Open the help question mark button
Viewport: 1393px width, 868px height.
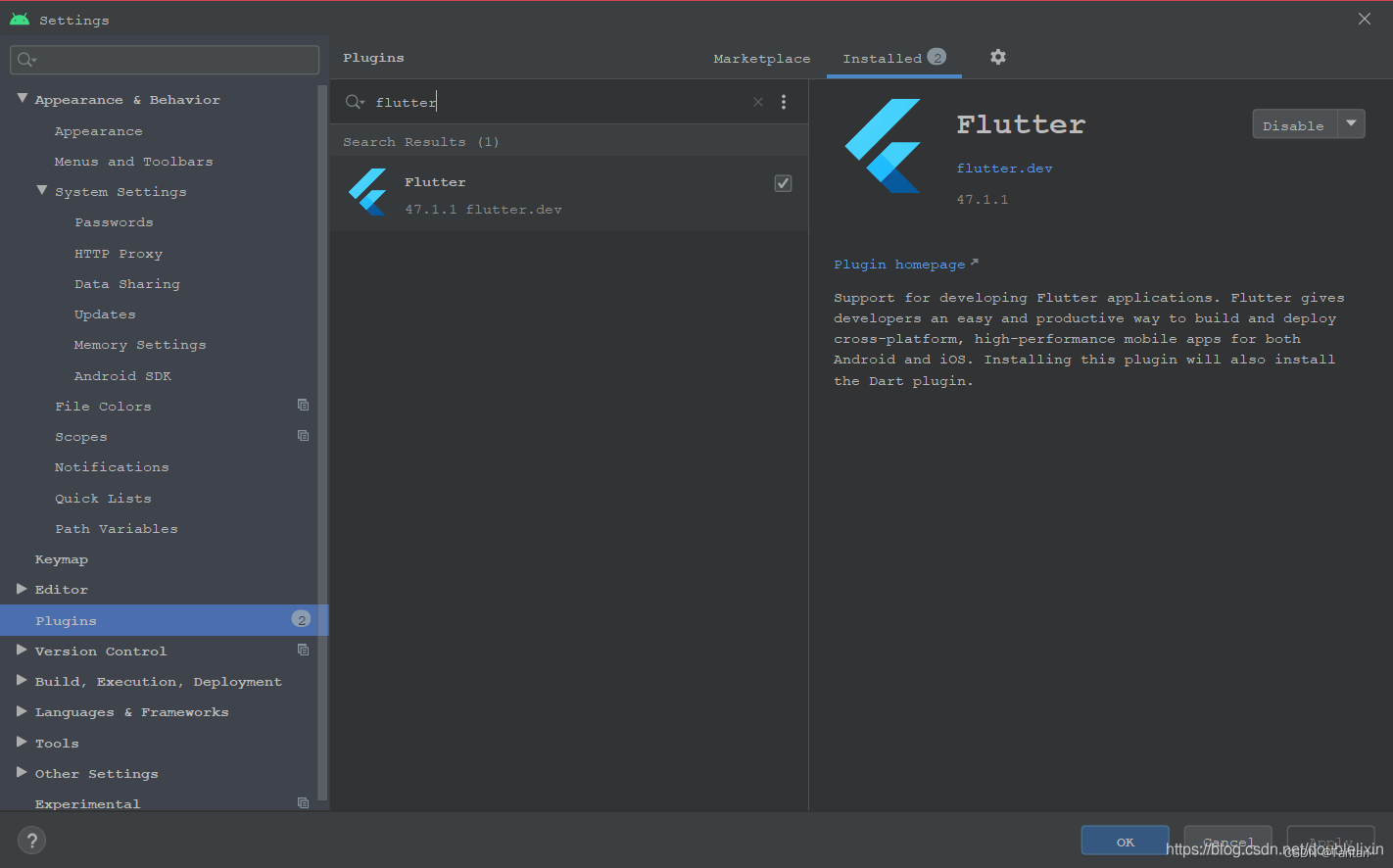pyautogui.click(x=31, y=841)
